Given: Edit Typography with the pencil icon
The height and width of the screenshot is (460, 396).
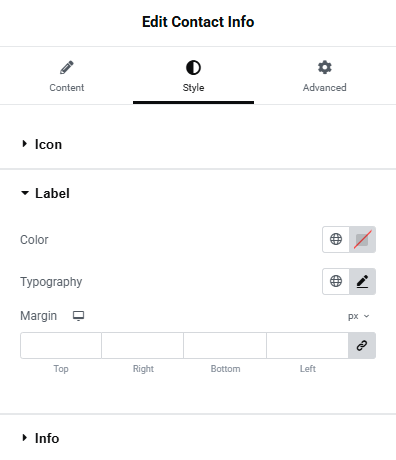Looking at the screenshot, I should pos(362,281).
